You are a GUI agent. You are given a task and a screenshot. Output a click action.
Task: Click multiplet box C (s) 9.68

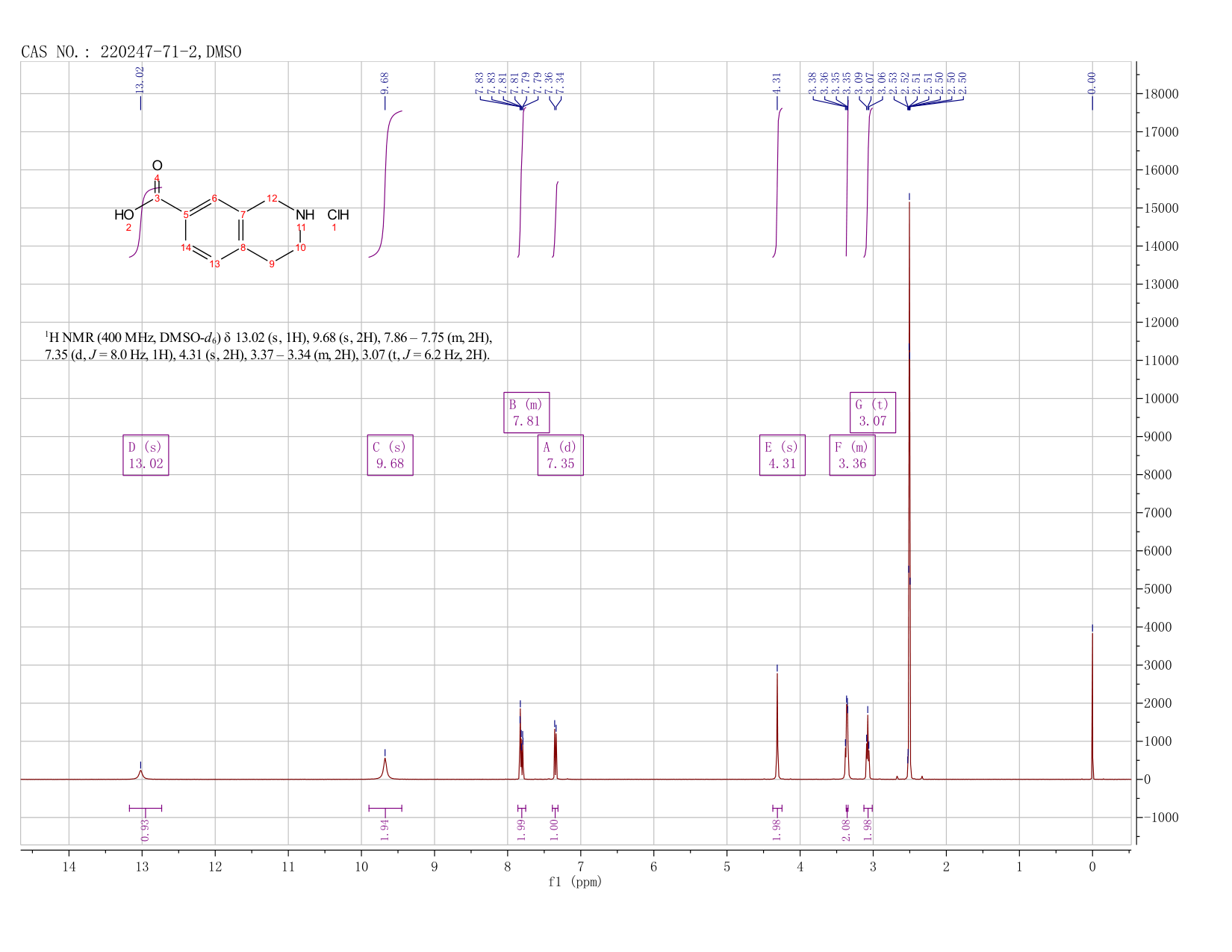pos(391,455)
